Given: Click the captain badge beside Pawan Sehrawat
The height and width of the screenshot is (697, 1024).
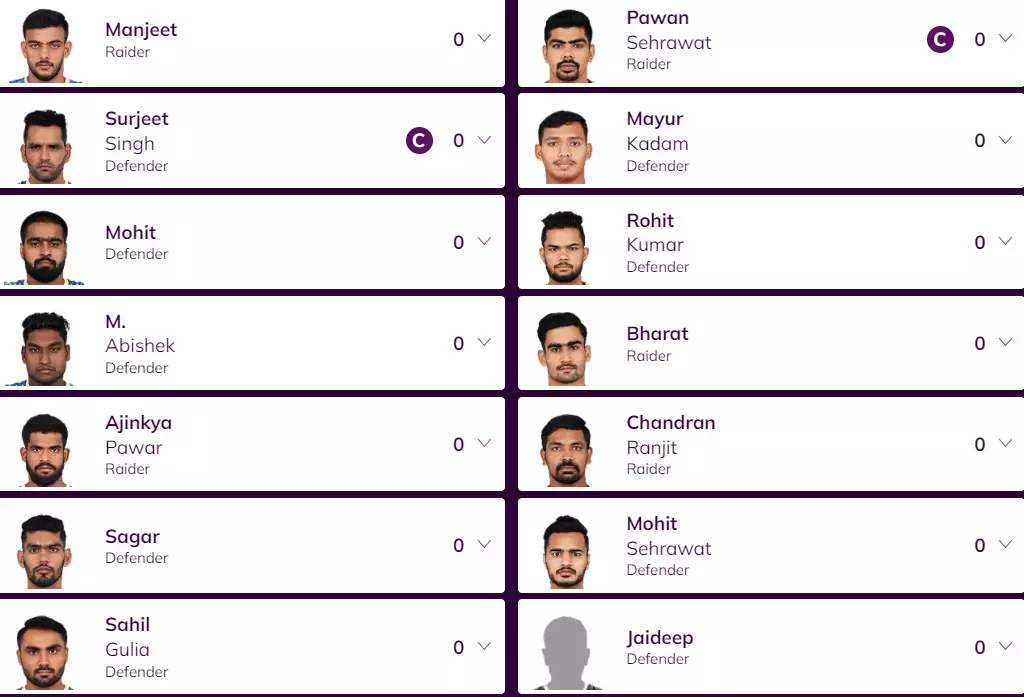Looking at the screenshot, I should (940, 39).
